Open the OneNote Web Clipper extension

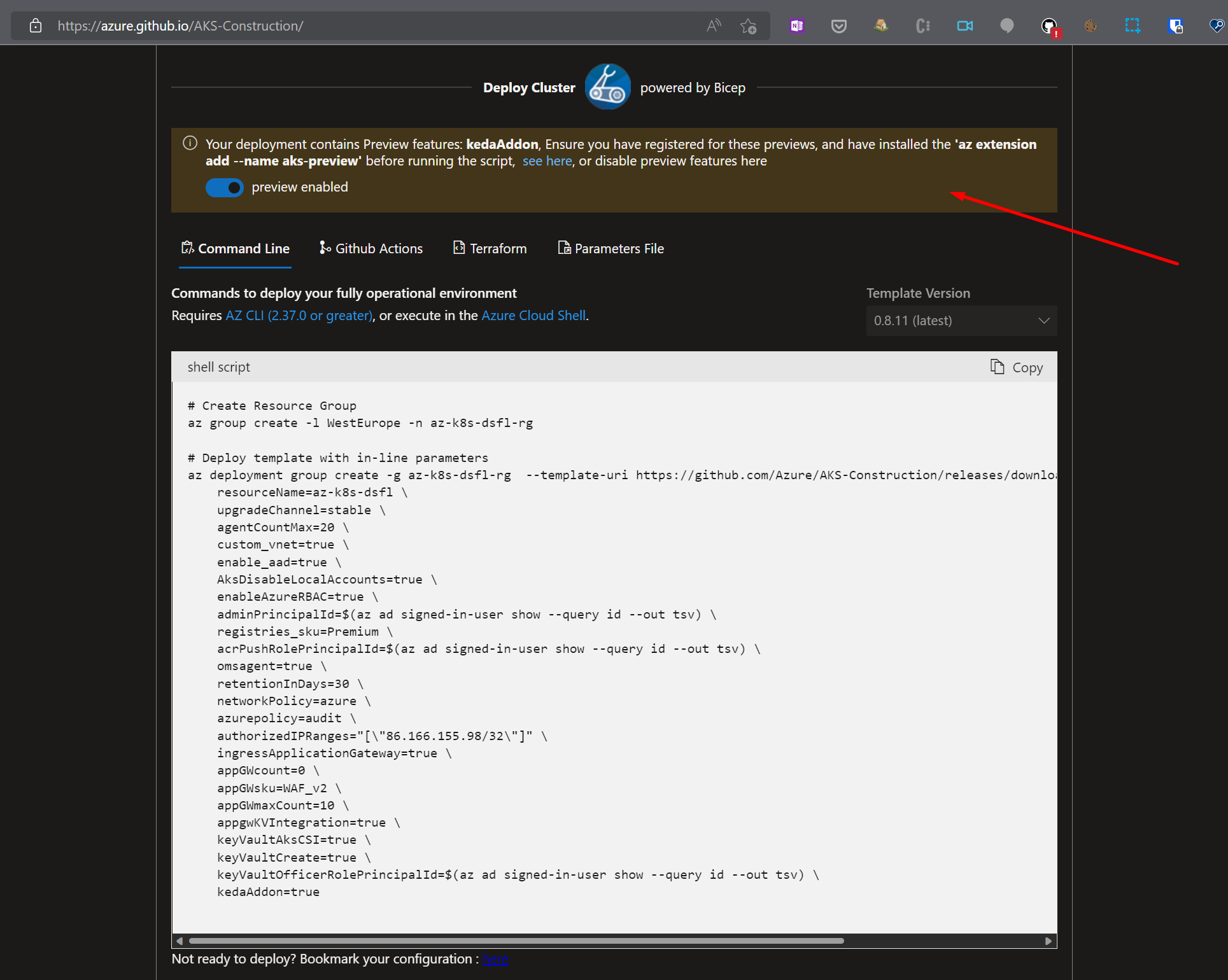coord(796,25)
